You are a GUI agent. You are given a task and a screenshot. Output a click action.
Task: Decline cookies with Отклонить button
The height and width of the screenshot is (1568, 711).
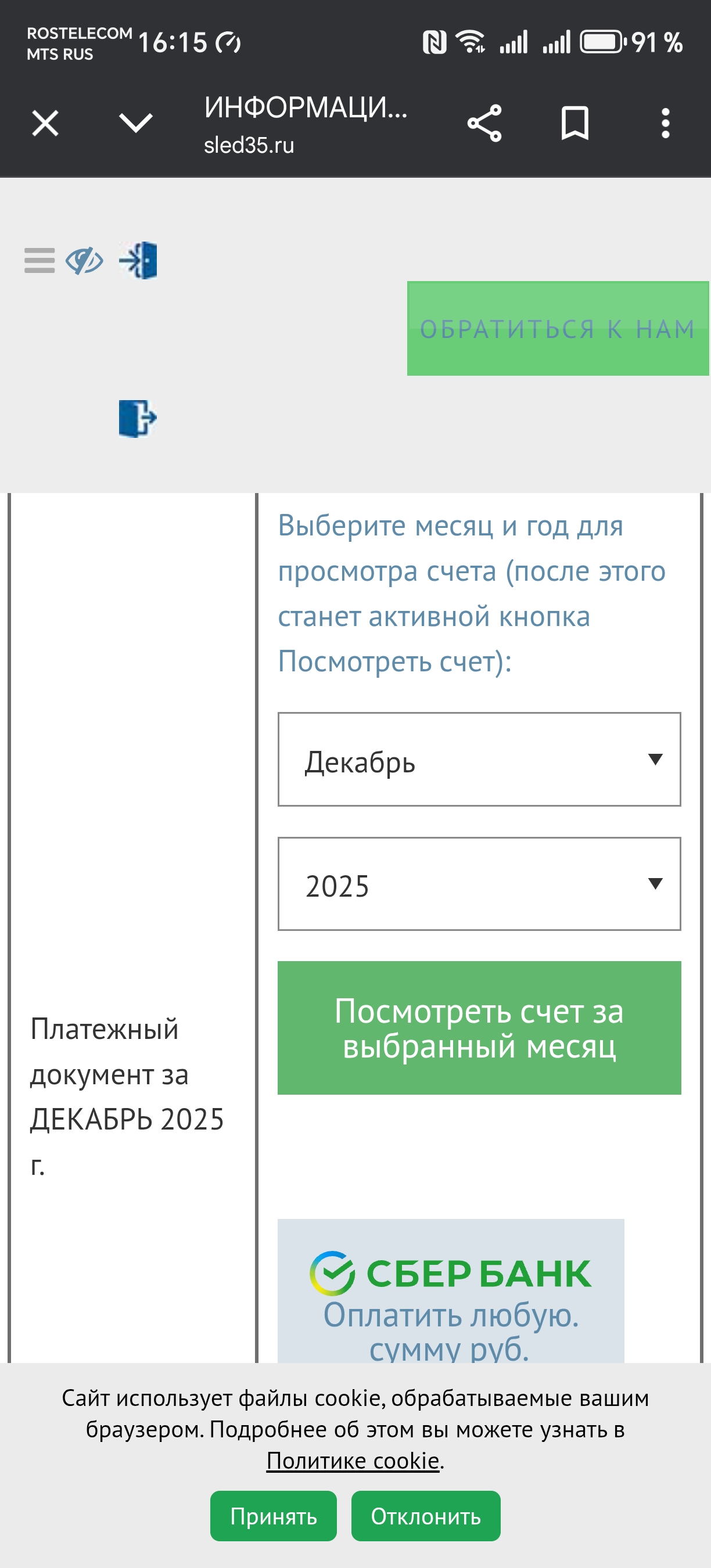pyautogui.click(x=426, y=1516)
